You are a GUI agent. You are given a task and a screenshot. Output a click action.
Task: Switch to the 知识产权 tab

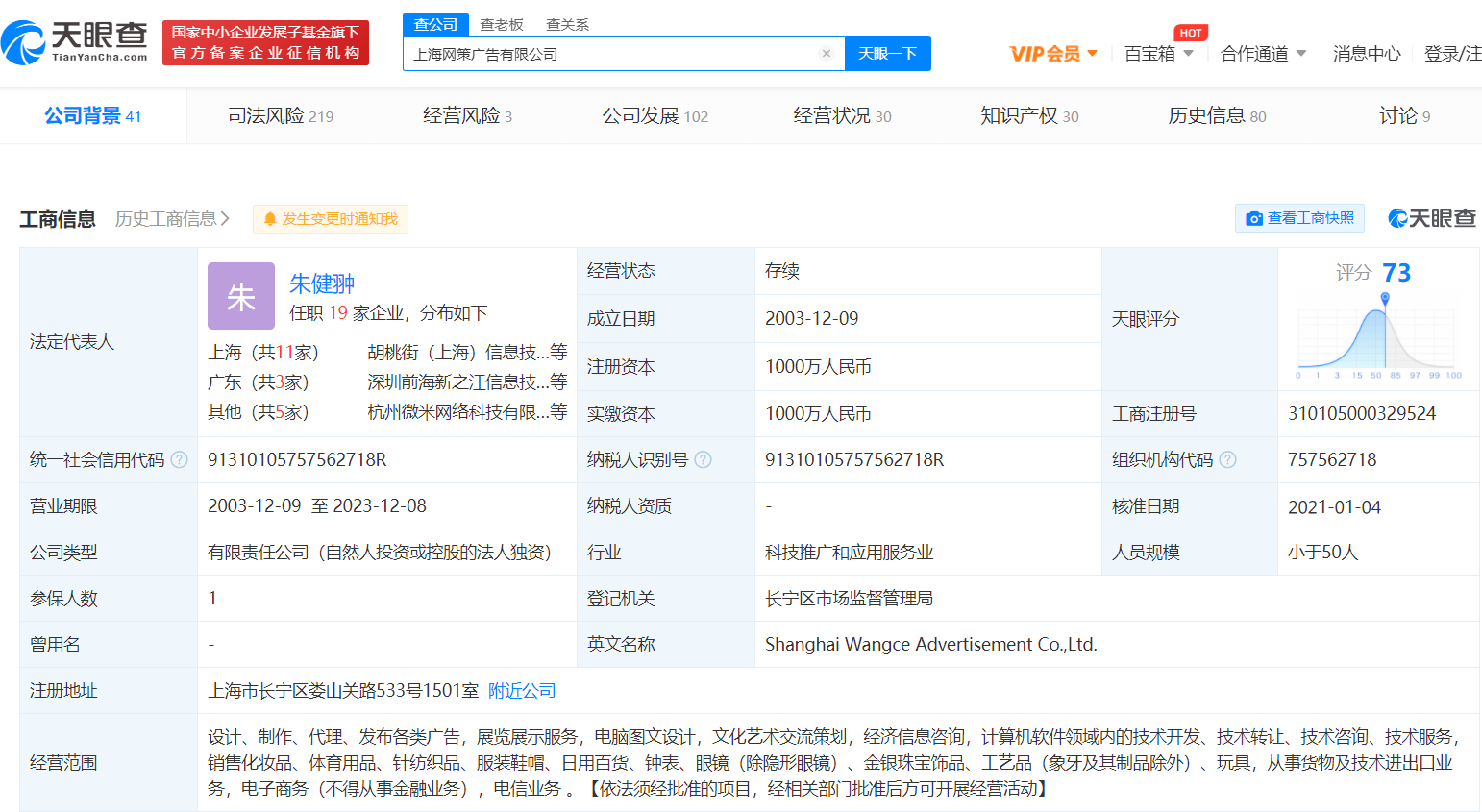point(1028,116)
